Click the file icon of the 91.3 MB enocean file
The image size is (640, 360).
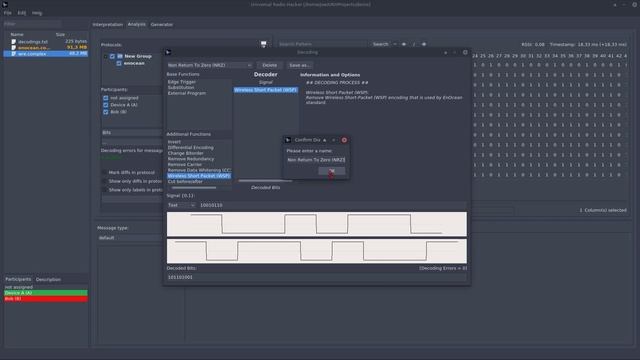click(x=13, y=48)
